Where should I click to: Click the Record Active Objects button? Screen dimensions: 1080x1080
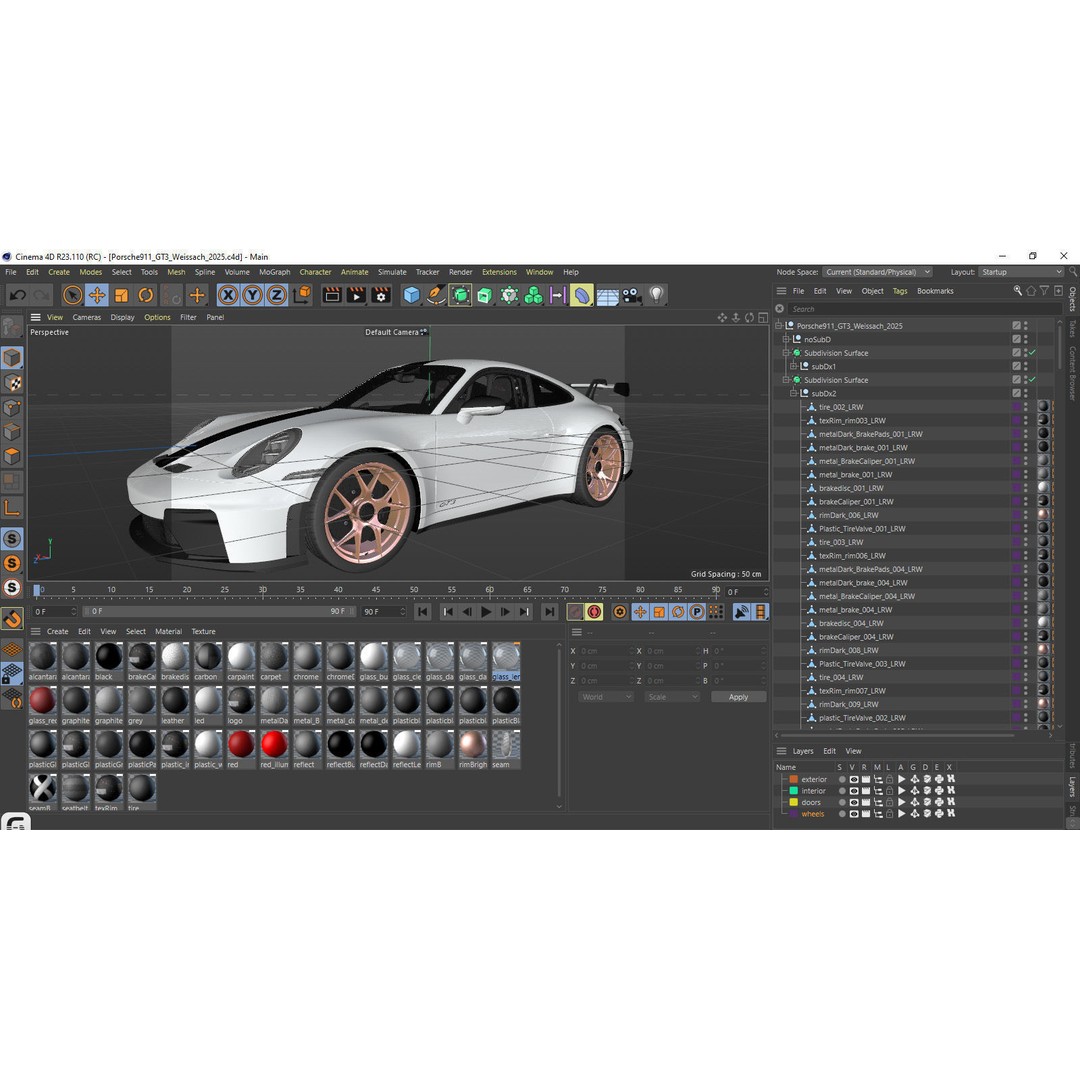(575, 612)
